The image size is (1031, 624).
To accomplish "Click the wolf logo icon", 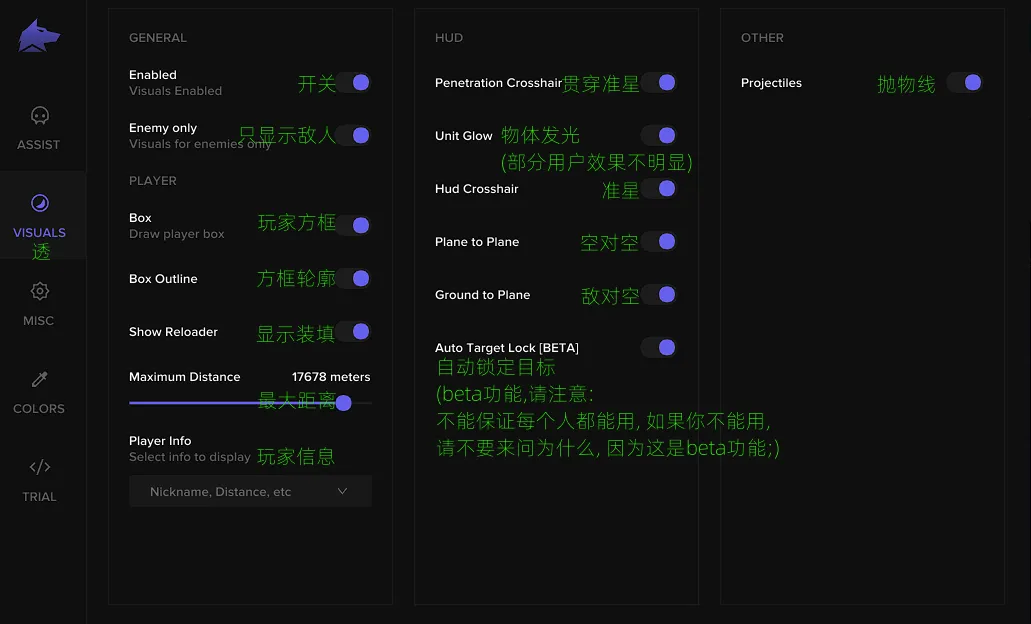I will [x=39, y=36].
